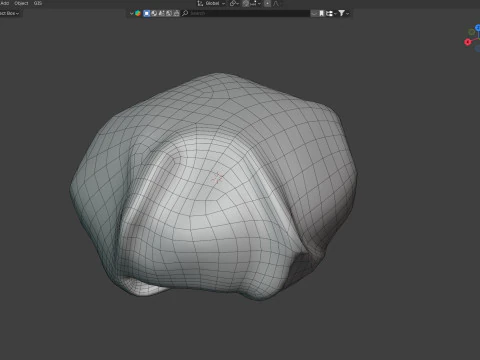480x360 pixels.
Task: Expand the small chevron before the colorful logo
Action: pos(131,13)
